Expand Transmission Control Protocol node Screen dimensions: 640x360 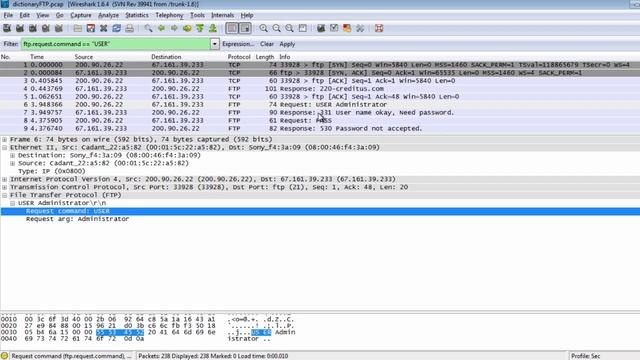click(x=4, y=187)
